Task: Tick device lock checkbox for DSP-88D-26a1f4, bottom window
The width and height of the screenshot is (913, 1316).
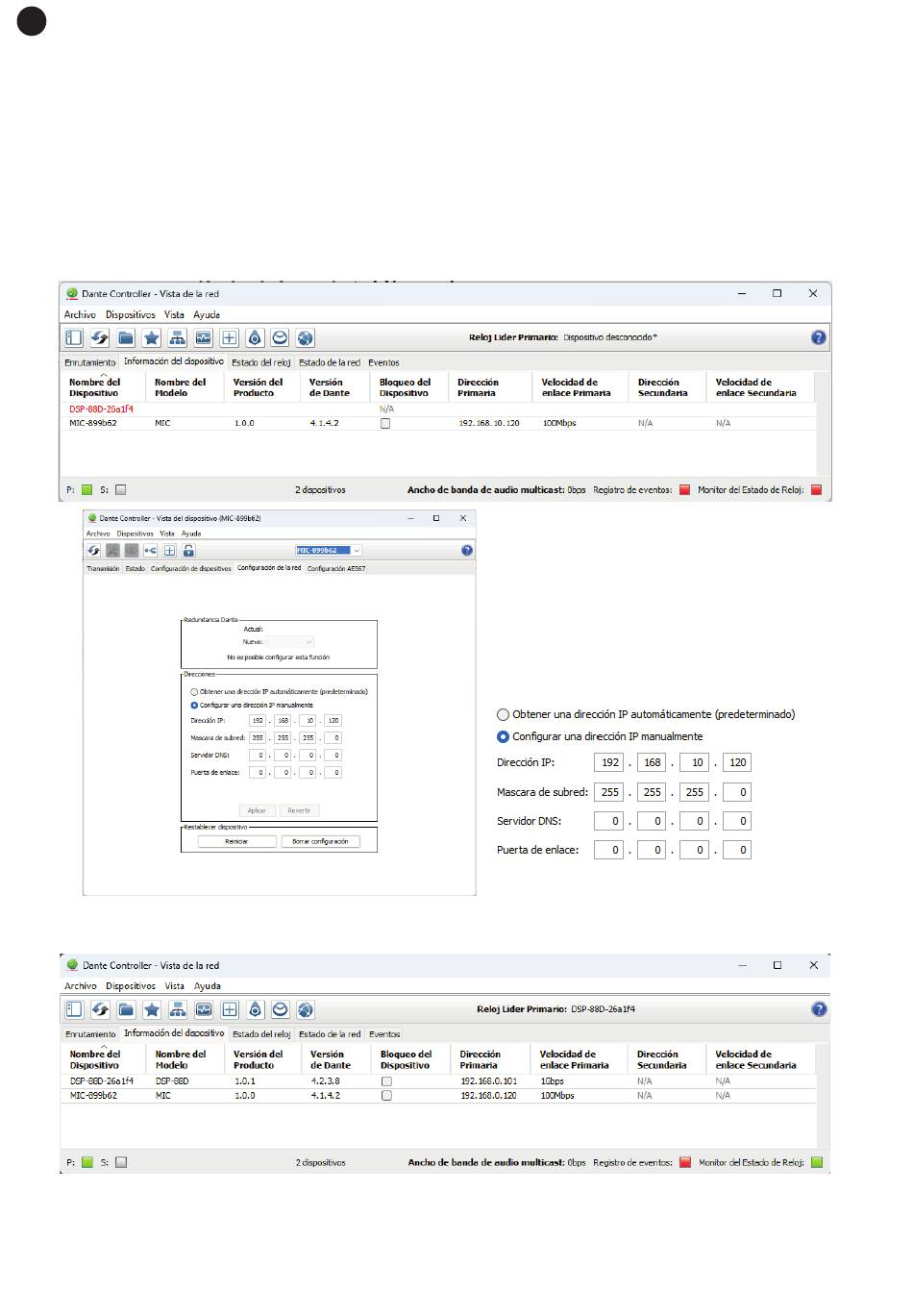Action: pos(386,1080)
